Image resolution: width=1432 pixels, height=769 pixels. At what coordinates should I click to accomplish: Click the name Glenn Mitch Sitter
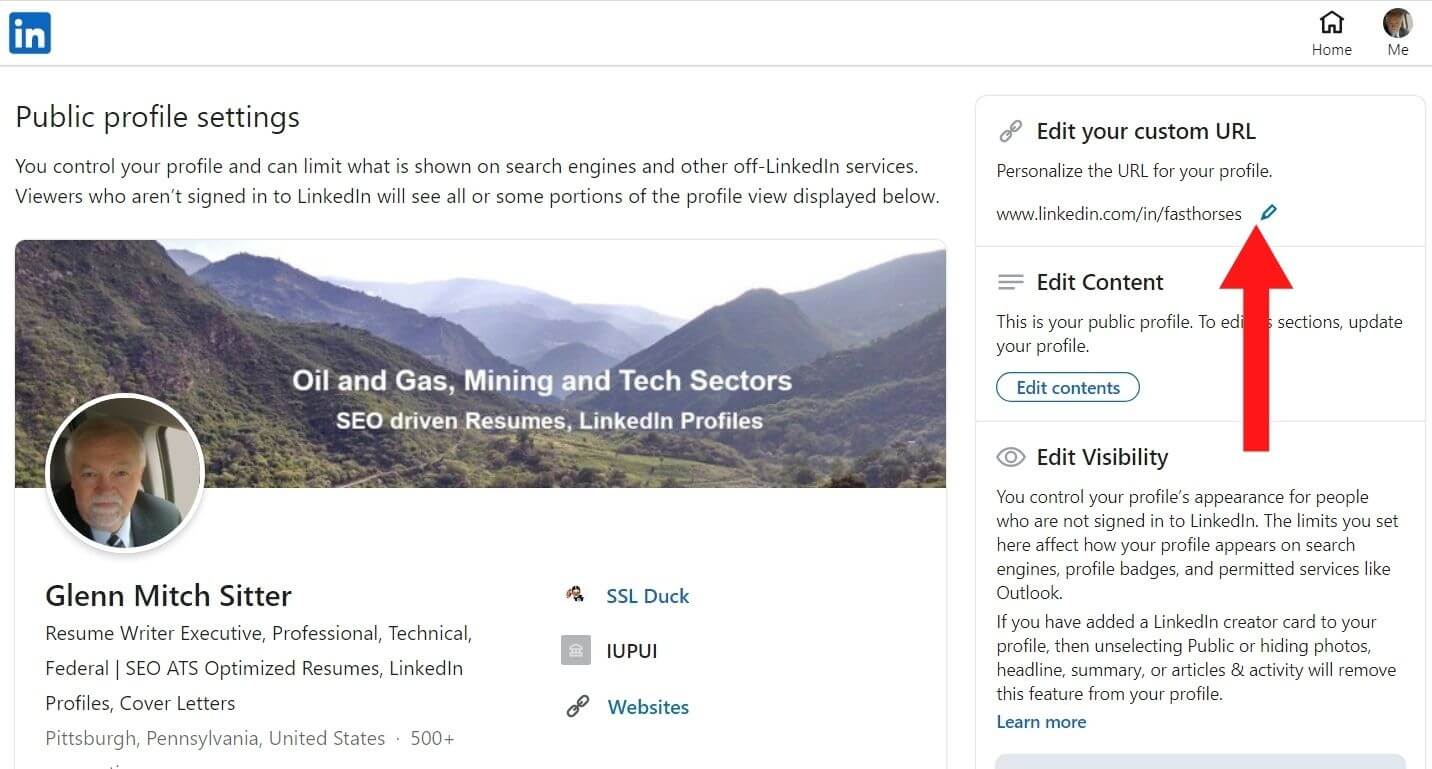coord(168,596)
